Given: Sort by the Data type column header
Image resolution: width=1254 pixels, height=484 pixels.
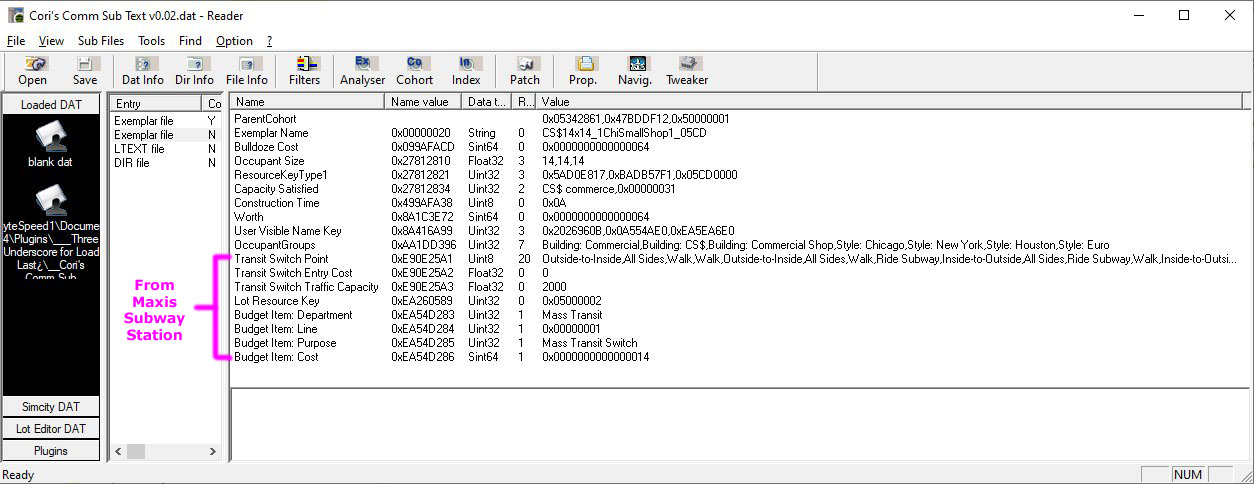Looking at the screenshot, I should click(487, 102).
